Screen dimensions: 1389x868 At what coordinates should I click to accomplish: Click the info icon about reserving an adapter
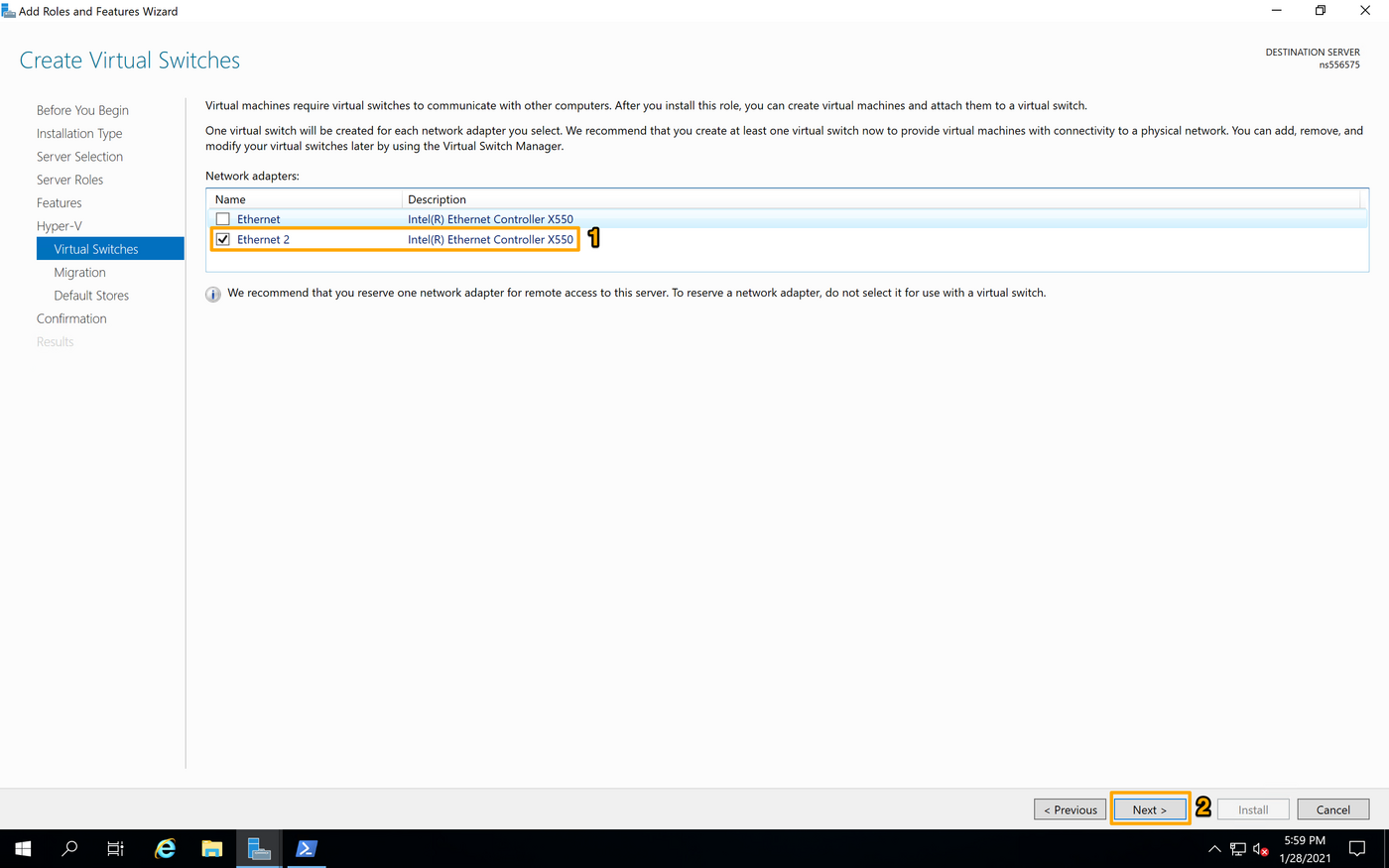[212, 293]
